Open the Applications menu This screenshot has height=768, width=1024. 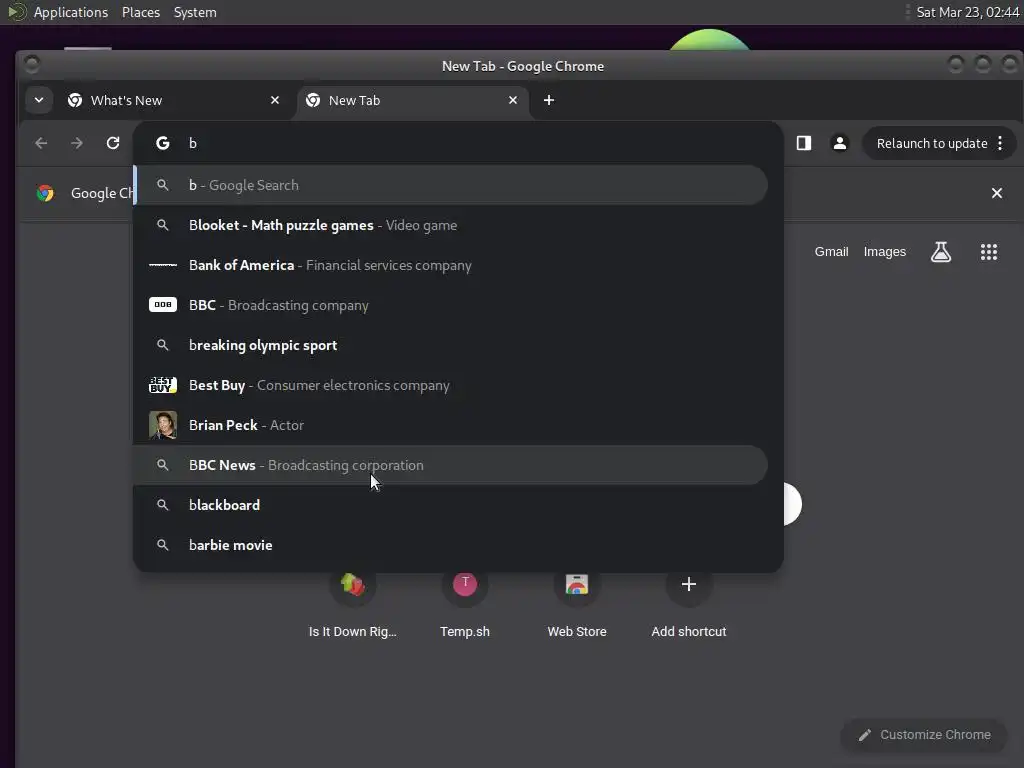point(71,12)
